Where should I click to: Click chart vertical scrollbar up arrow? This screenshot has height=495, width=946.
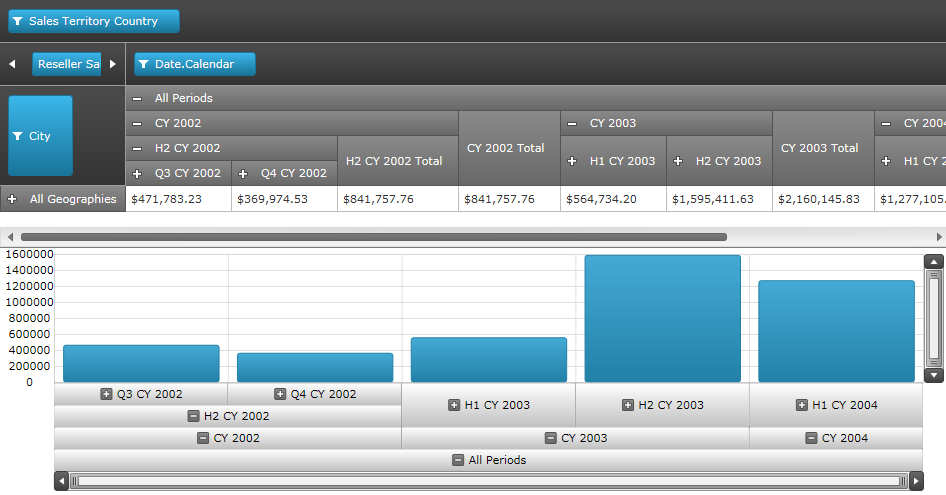coord(934,262)
